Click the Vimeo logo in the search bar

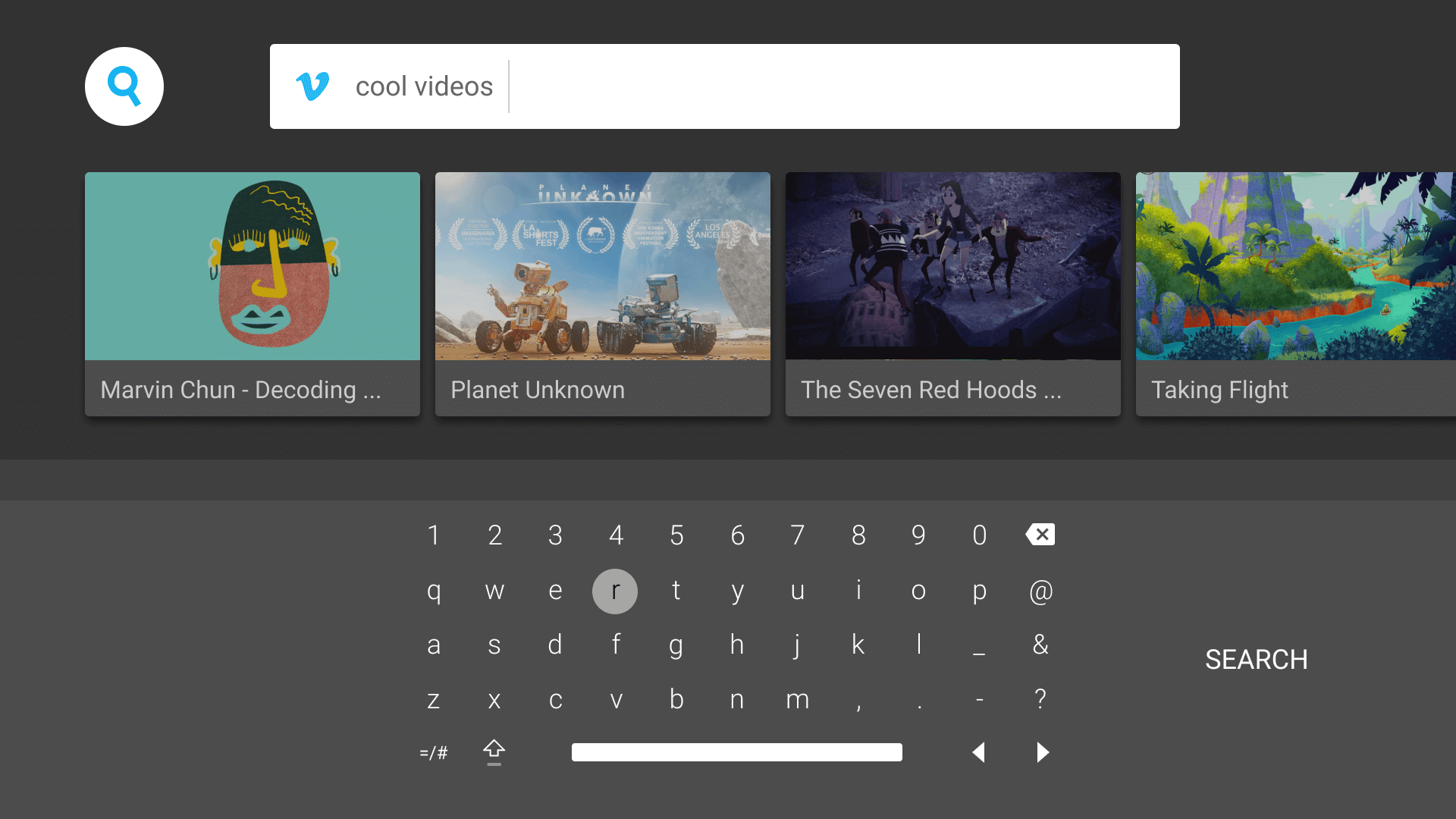pyautogui.click(x=312, y=86)
